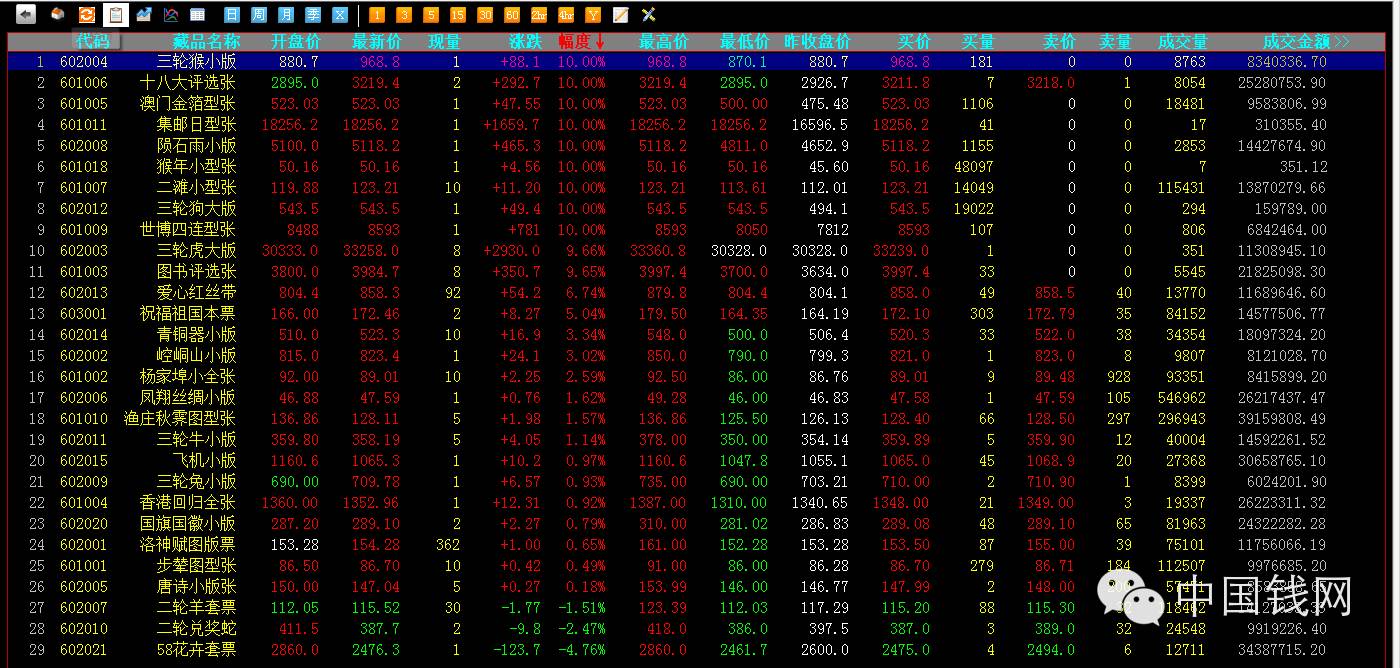Select the 15-minute period button
Screen dimensions: 1400x668
click(458, 15)
